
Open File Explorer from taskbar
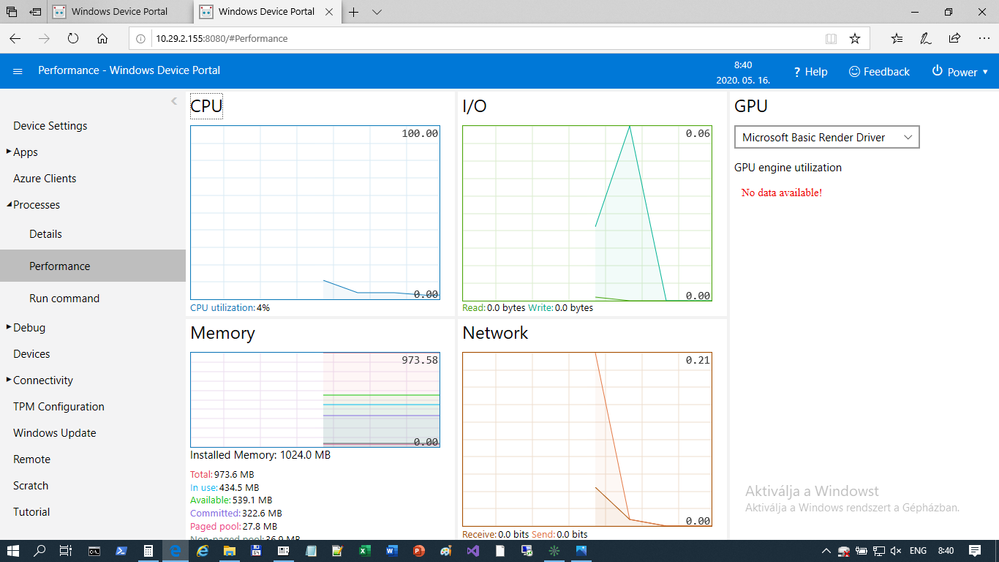[229, 551]
